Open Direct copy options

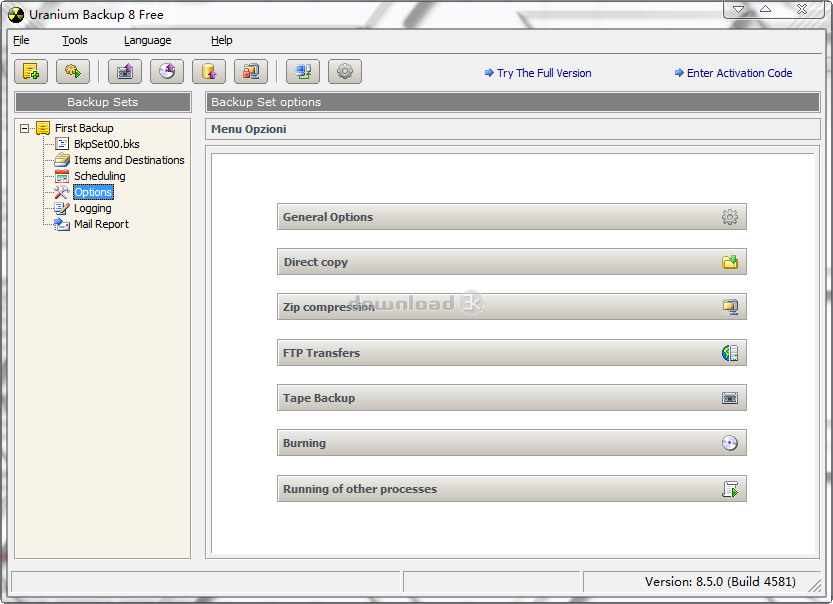click(x=512, y=262)
